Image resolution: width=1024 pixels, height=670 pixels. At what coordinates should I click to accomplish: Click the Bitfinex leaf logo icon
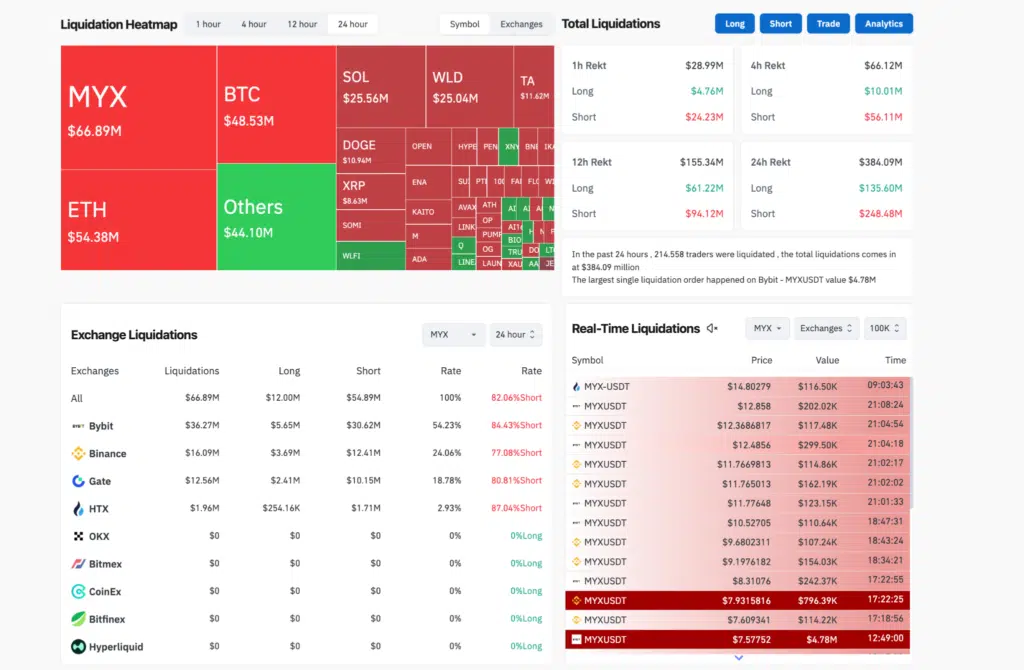(78, 619)
